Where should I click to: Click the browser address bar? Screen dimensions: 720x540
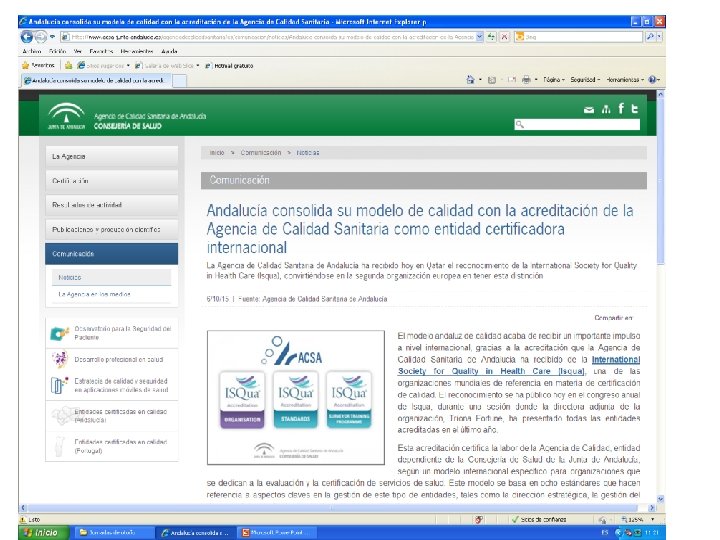coord(271,37)
